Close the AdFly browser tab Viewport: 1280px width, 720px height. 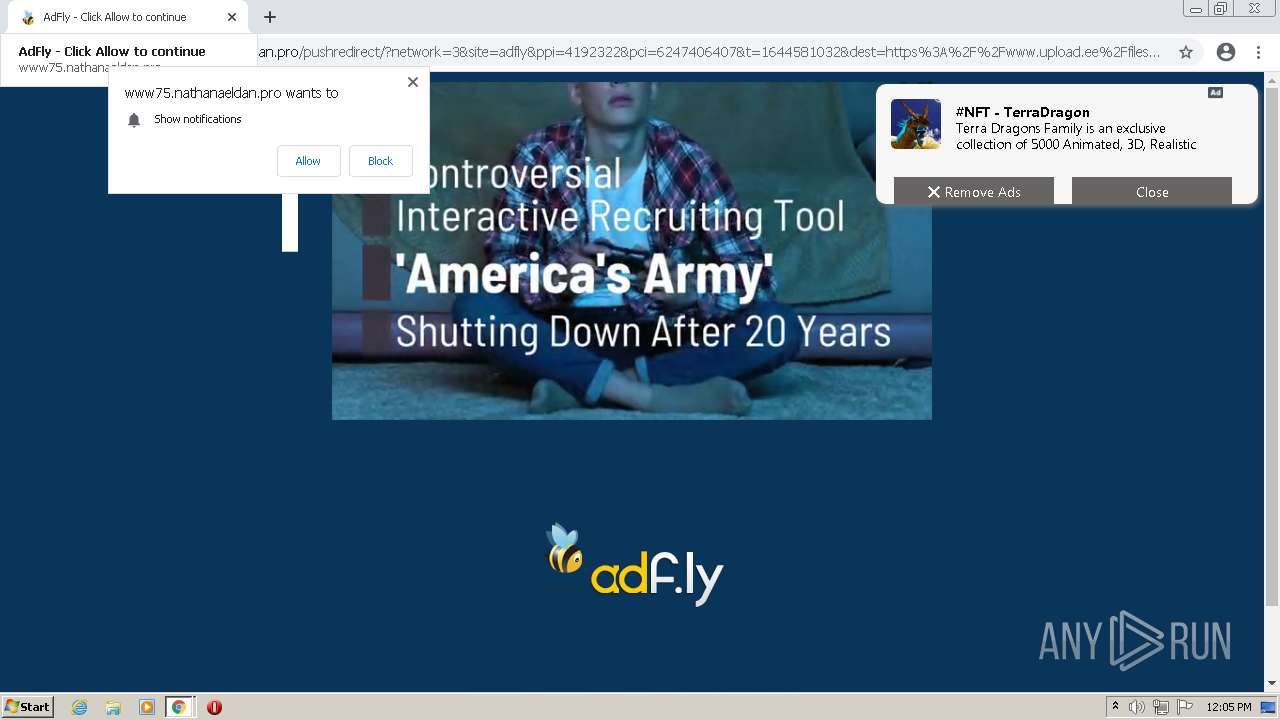tap(232, 17)
